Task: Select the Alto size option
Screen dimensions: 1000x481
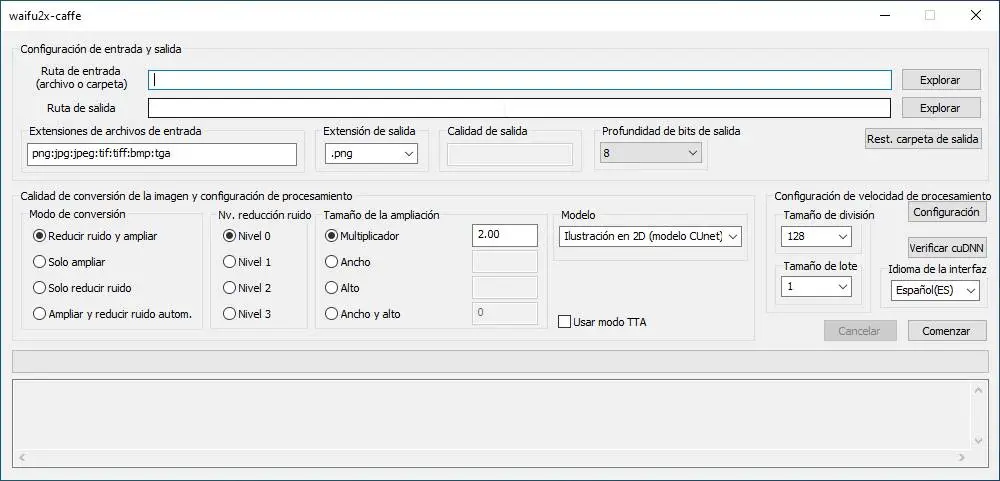Action: tap(342, 288)
